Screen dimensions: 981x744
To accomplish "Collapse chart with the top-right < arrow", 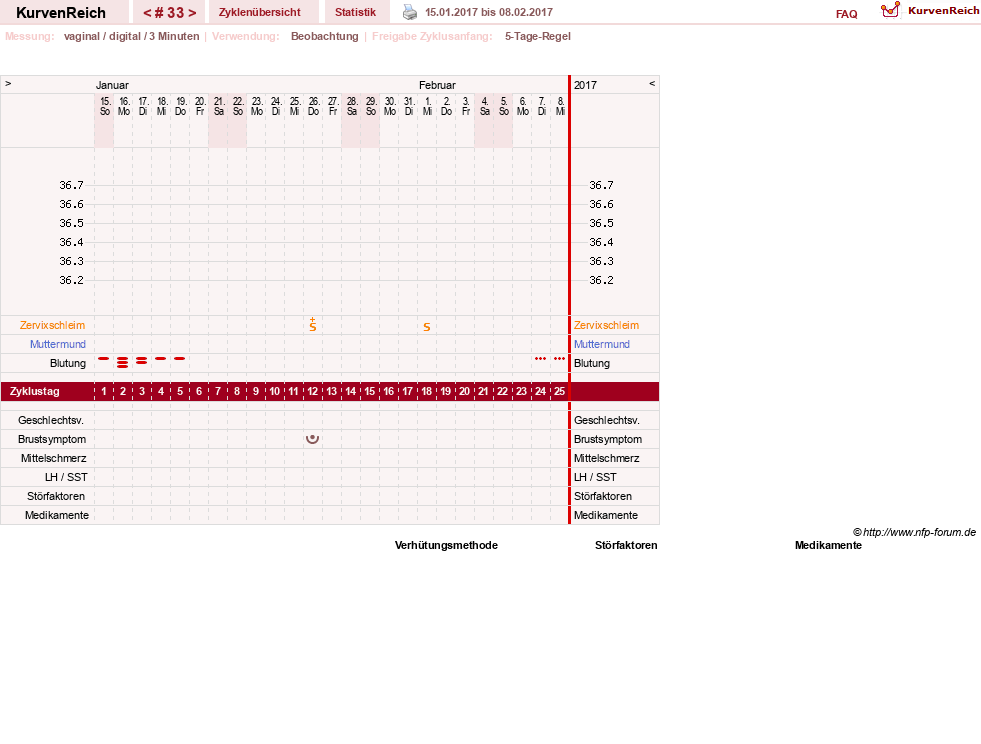I will [x=652, y=83].
